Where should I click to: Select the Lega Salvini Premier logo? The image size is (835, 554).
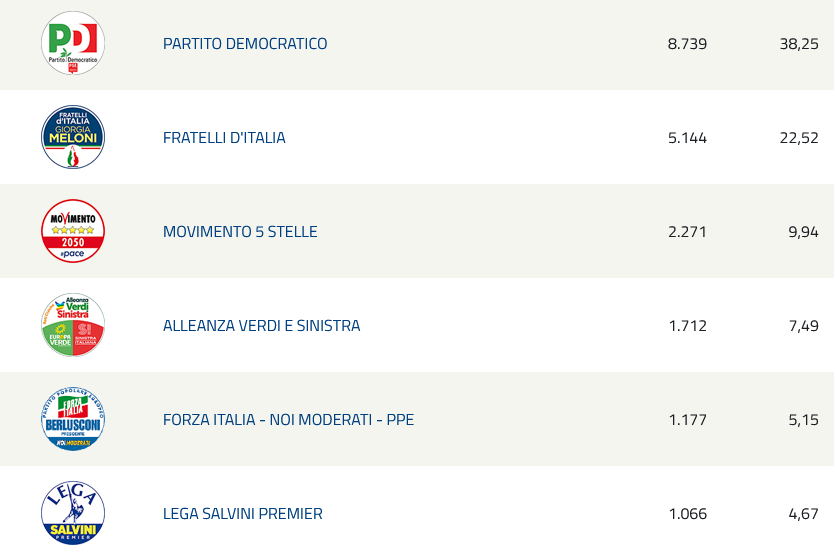(73, 513)
